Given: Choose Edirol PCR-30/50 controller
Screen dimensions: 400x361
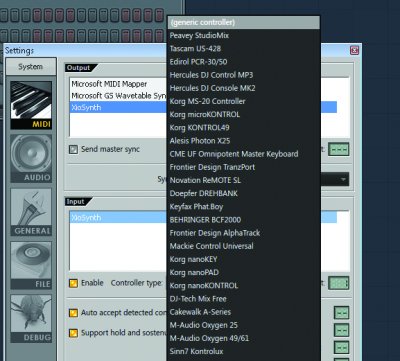Looking at the screenshot, I should [243, 62].
